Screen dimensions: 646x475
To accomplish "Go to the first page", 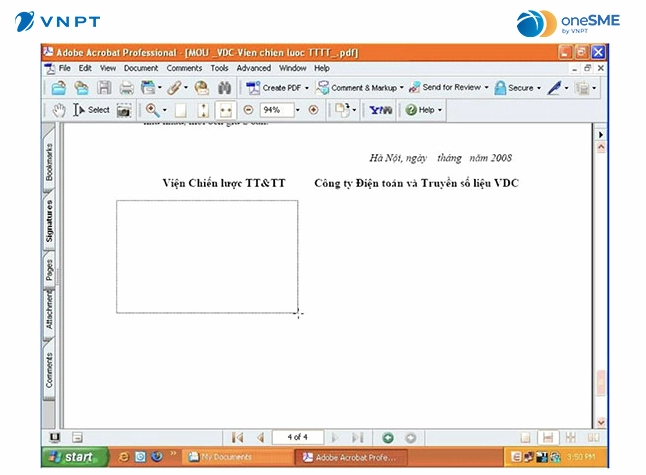I will 237,438.
